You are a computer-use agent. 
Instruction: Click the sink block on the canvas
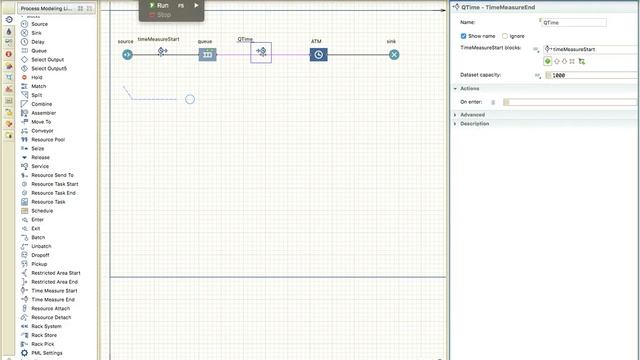point(394,54)
